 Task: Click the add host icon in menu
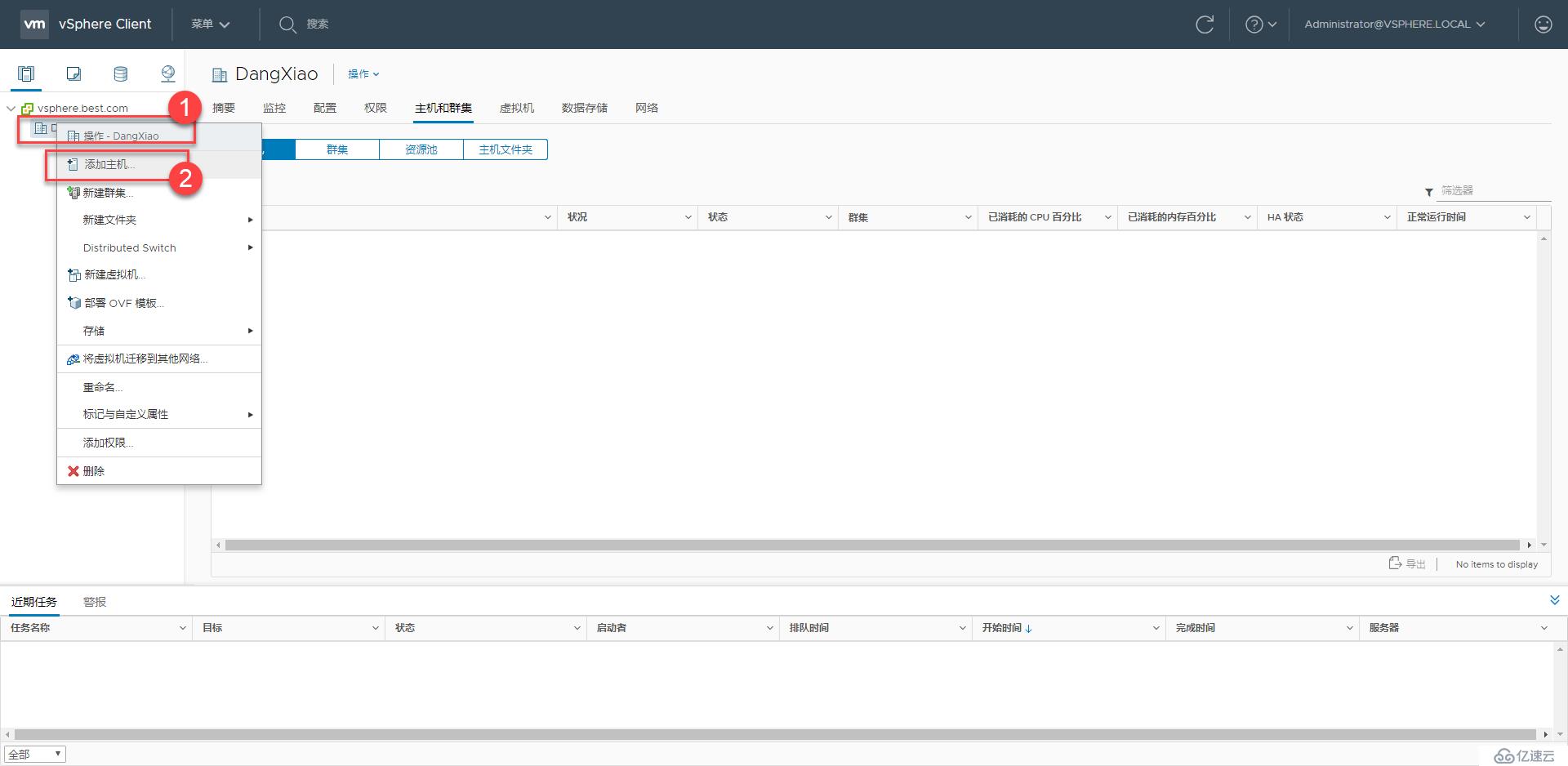click(x=73, y=164)
